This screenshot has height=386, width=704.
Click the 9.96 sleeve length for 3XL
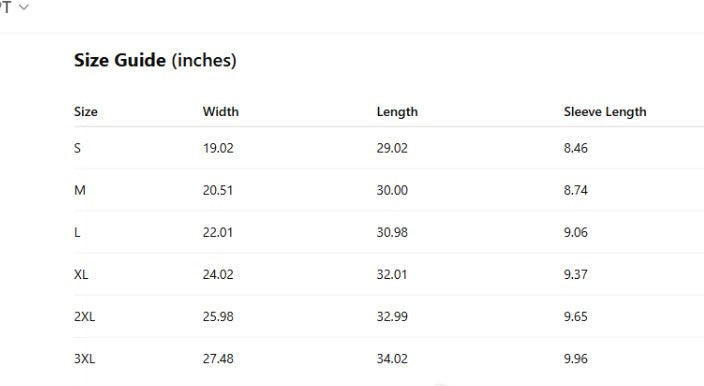576,359
